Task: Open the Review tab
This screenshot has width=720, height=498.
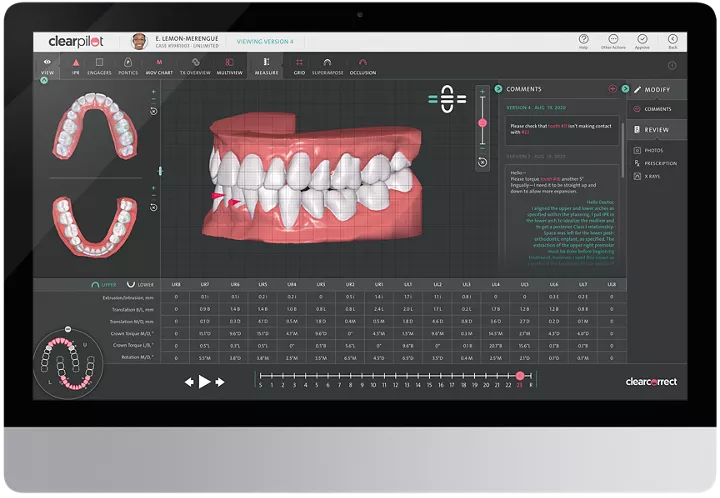Action: point(655,129)
